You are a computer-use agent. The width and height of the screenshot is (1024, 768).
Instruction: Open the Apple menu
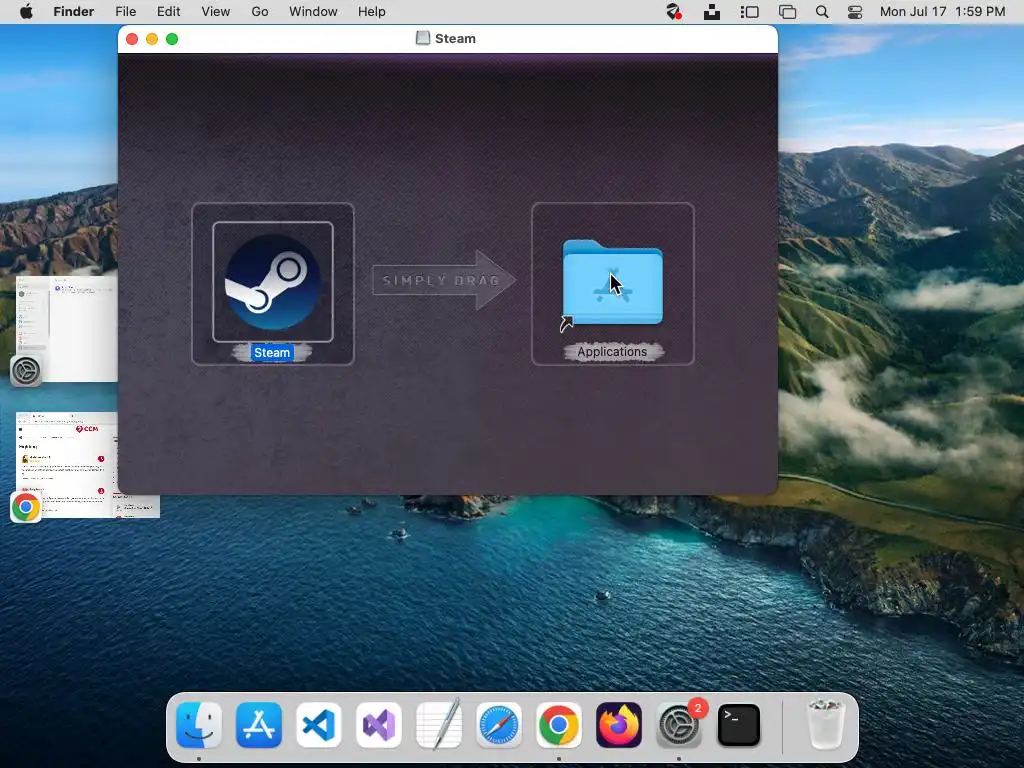point(26,12)
